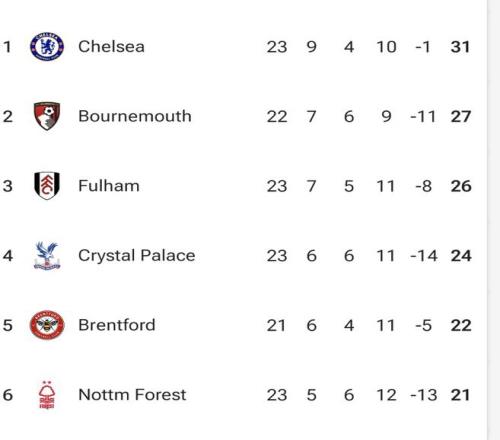Screen dimensions: 500x440
Task: Open the Nottm Forest team link
Action: (x=132, y=395)
